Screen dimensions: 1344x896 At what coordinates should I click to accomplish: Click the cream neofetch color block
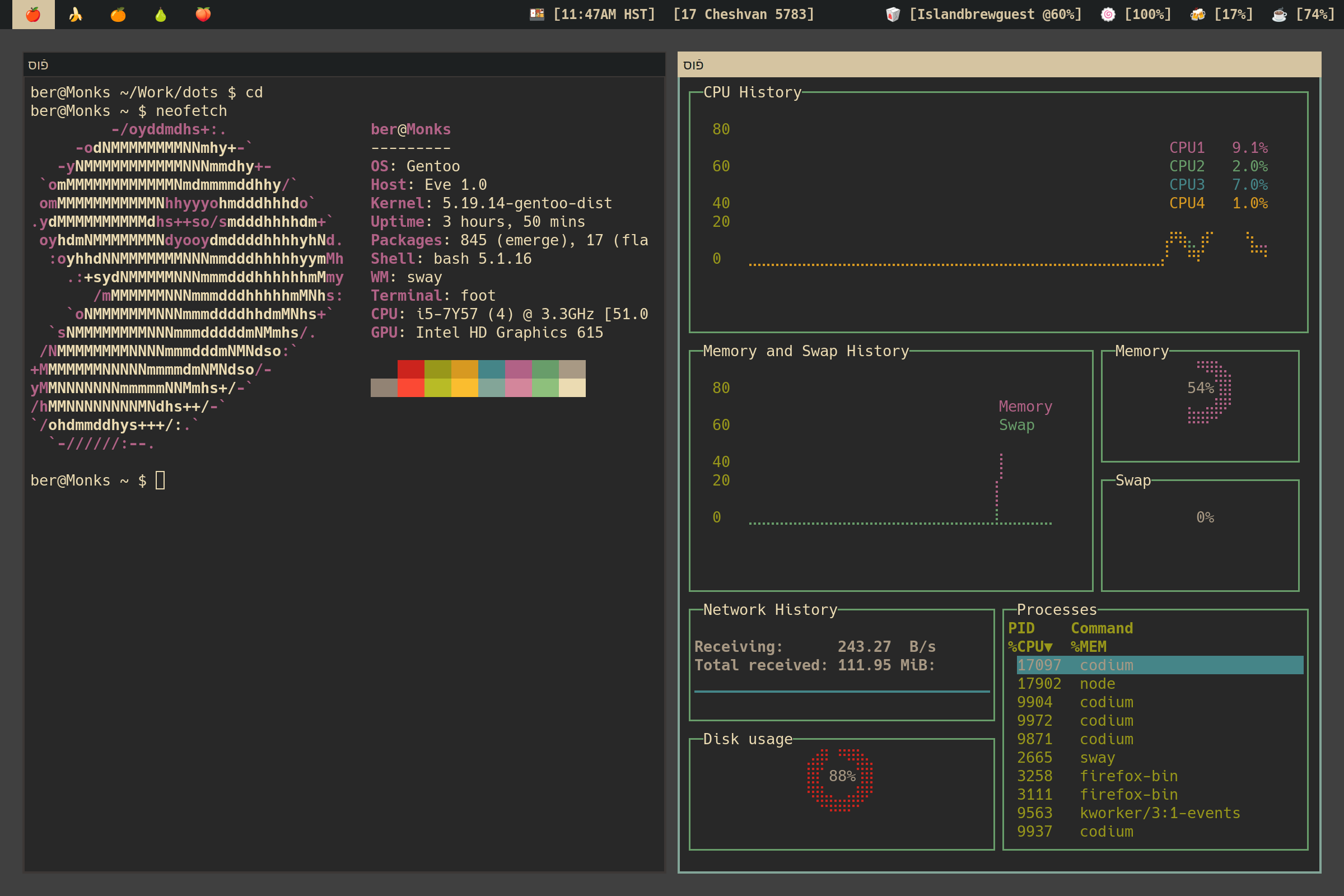tap(572, 388)
